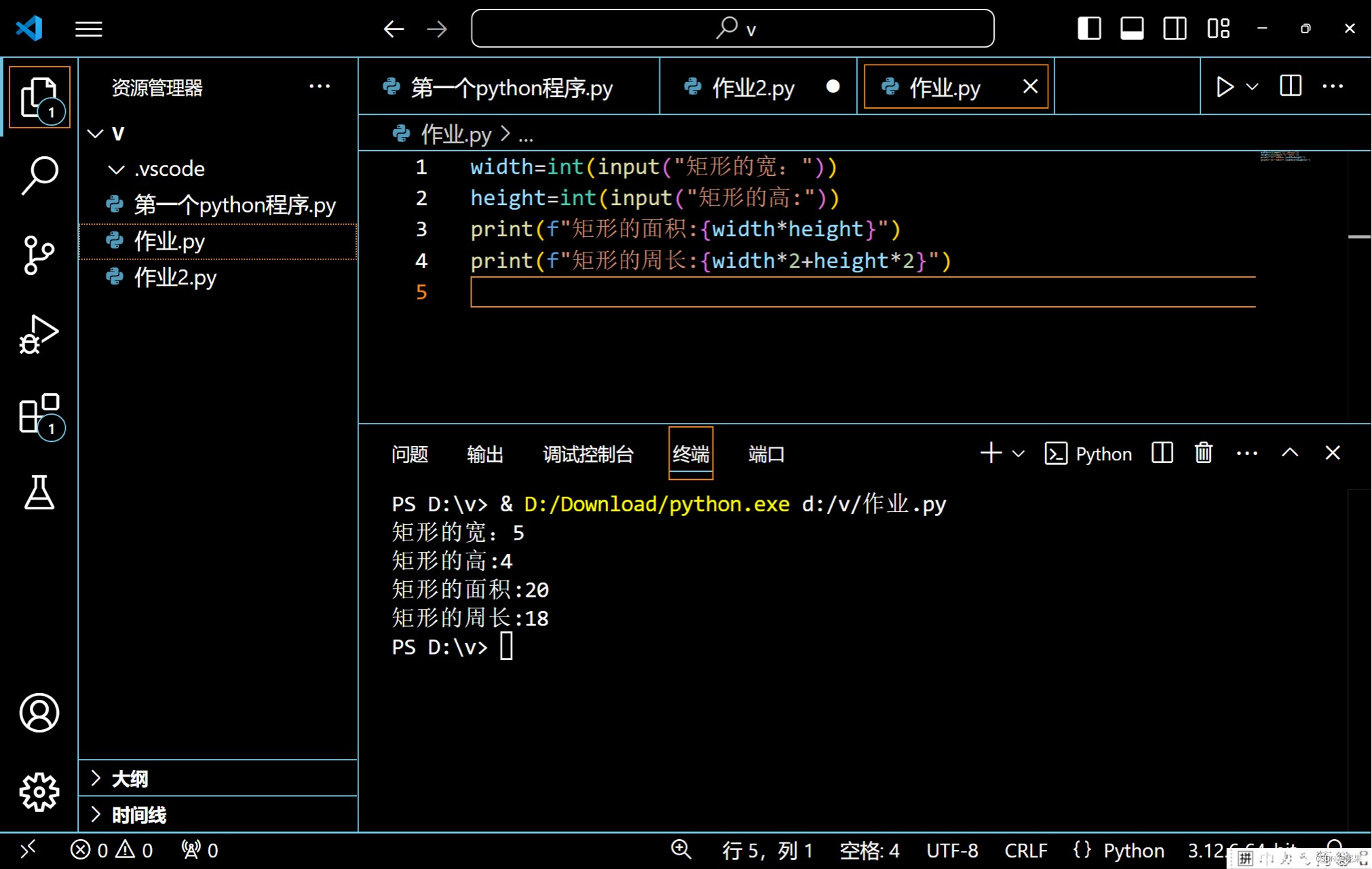Click the zoom magnifier status icon
The image size is (1372, 869).
coord(681,849)
